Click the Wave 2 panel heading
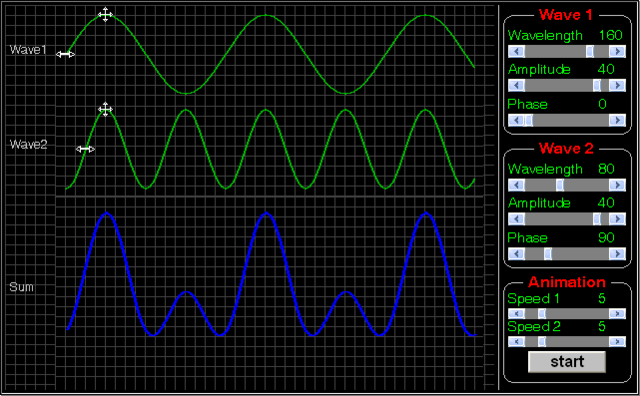The width and height of the screenshot is (640, 396). (x=566, y=148)
